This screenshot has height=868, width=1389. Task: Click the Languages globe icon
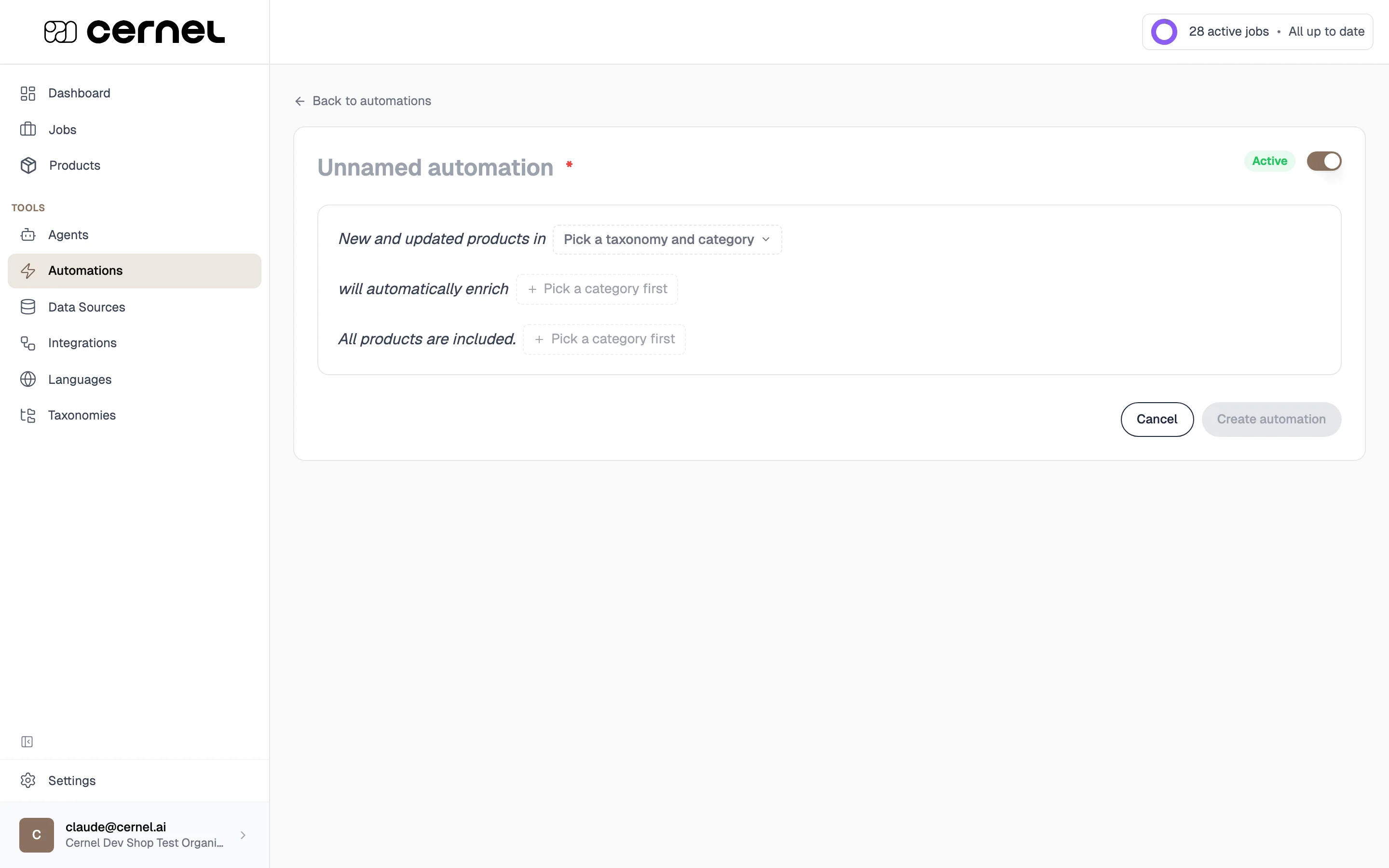pos(27,380)
